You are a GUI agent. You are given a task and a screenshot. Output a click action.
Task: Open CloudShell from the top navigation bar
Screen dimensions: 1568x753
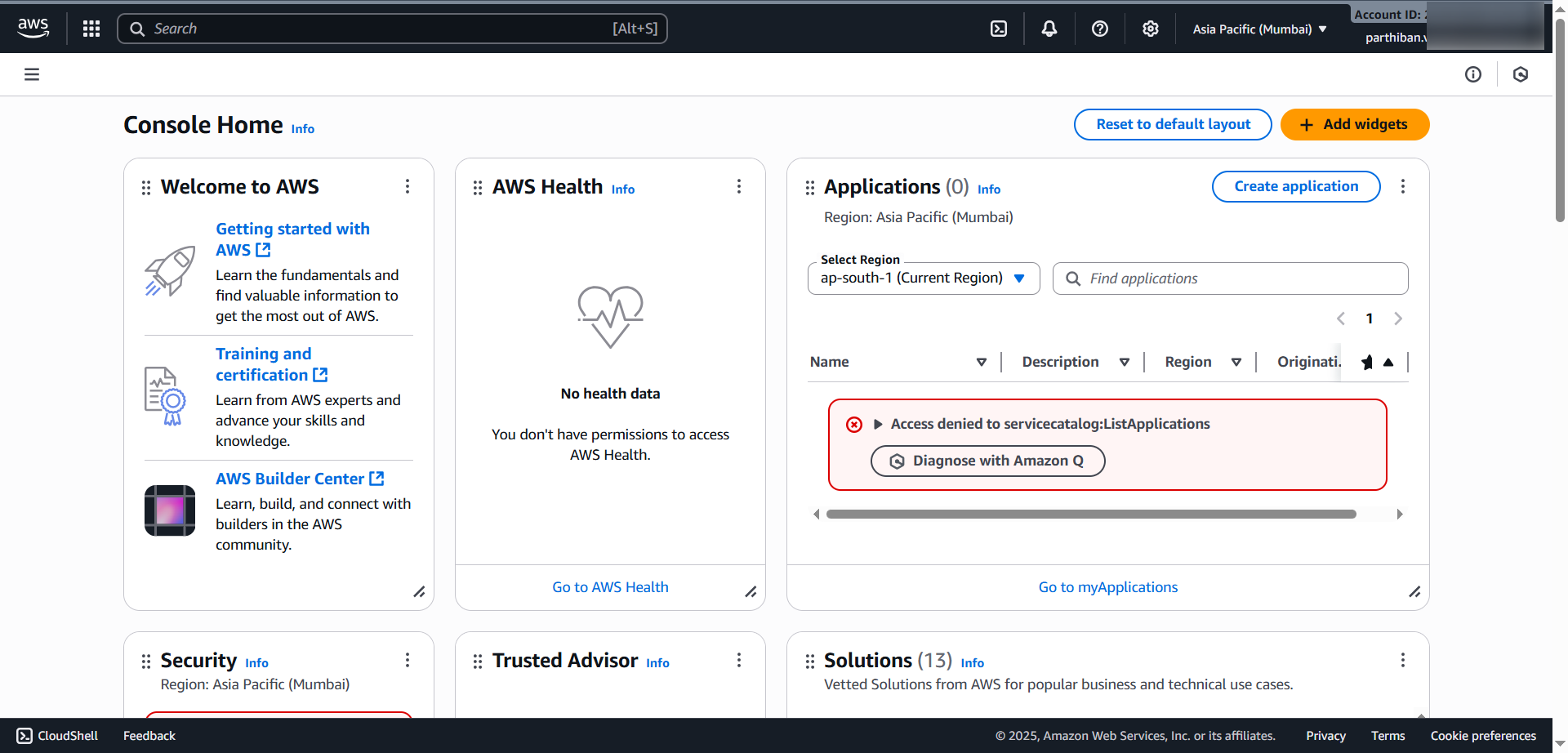(x=998, y=28)
